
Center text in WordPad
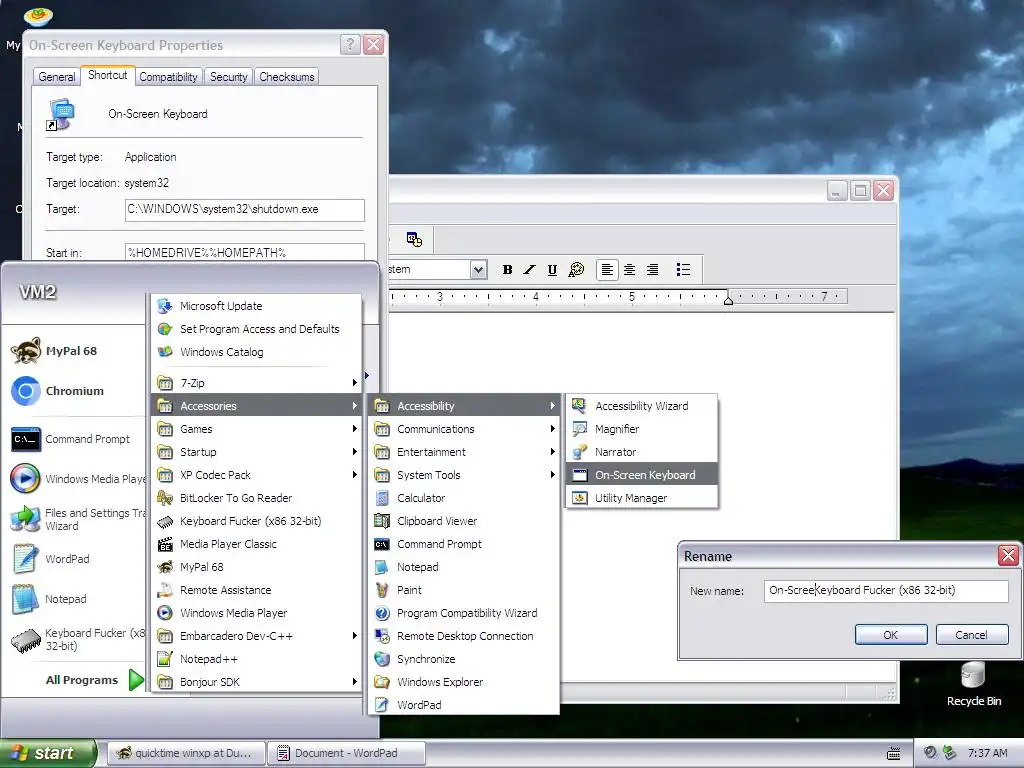[630, 270]
